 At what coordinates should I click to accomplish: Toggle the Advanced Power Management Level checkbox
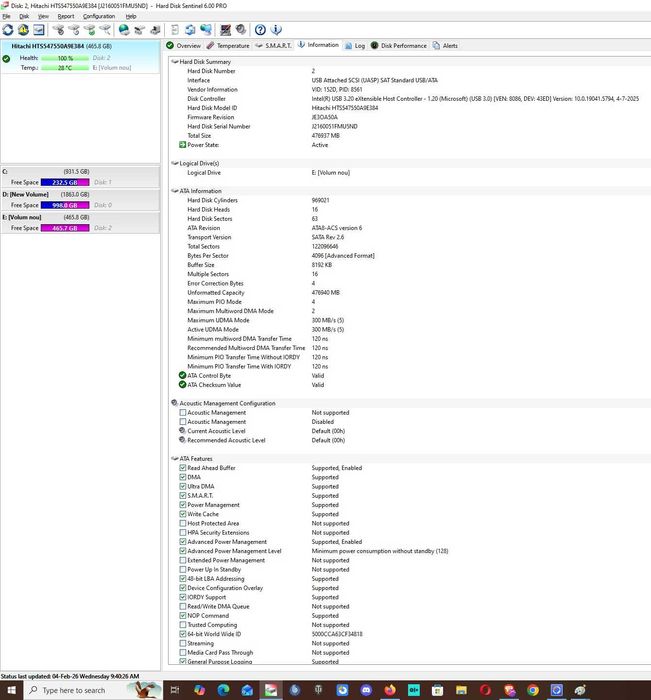tap(183, 551)
